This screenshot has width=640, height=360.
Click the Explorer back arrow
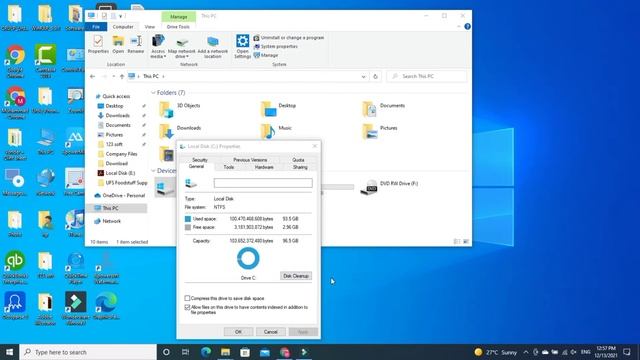[93, 76]
